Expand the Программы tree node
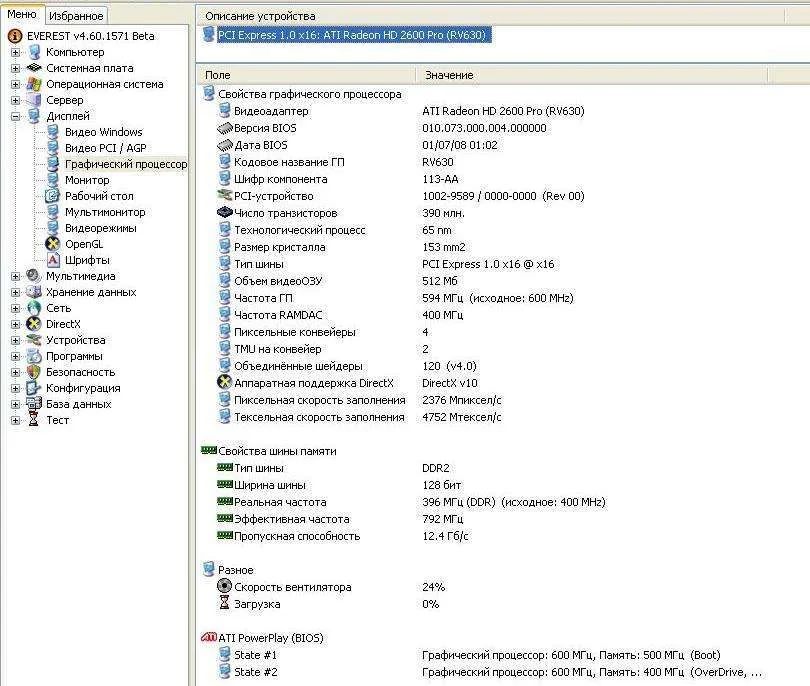The image size is (810, 686). click(x=15, y=356)
